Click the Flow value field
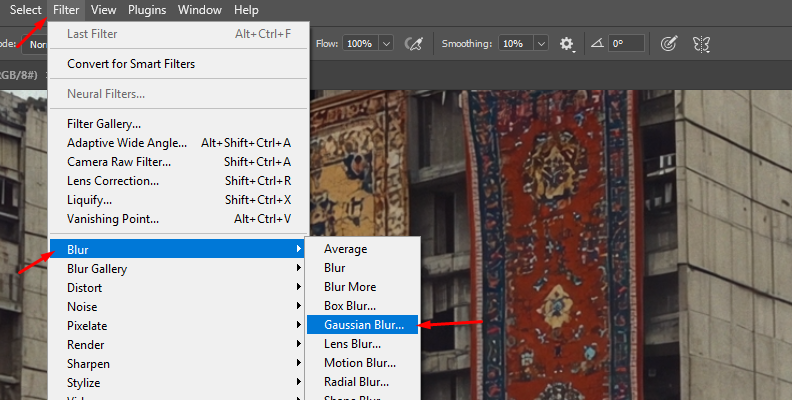Screen dimensions: 792x400 click(360, 44)
